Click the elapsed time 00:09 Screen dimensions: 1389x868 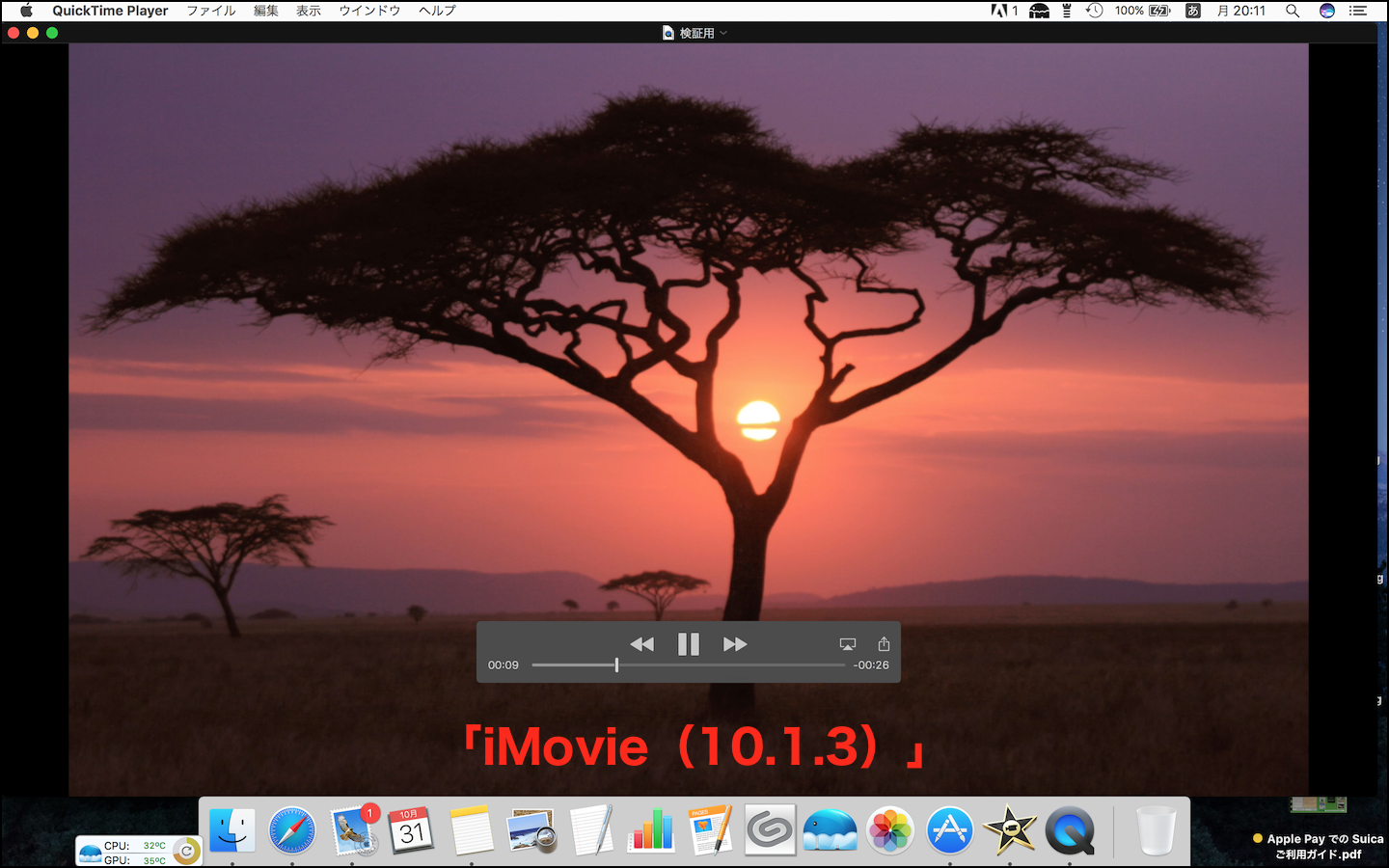tap(504, 665)
